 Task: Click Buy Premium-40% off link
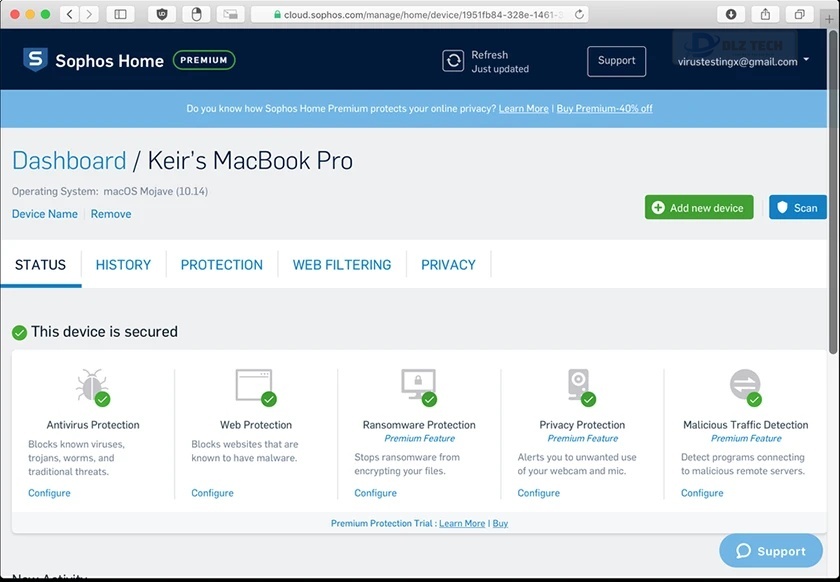coord(604,108)
